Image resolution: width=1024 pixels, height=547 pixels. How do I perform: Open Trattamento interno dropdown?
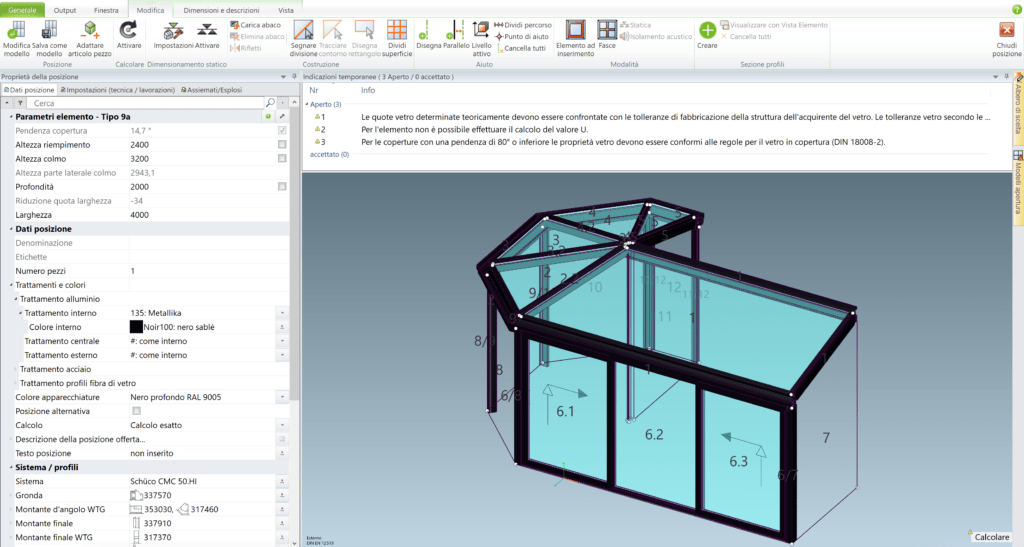click(282, 313)
